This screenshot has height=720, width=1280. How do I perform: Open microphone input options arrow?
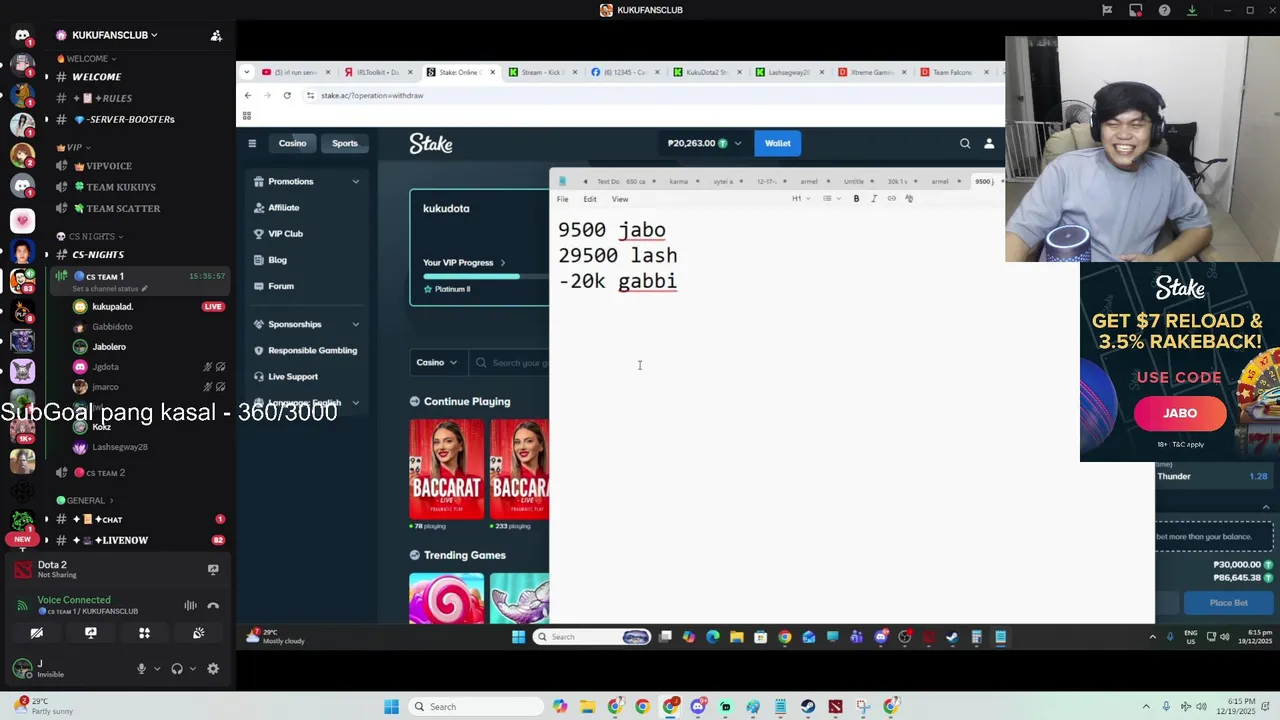157,669
